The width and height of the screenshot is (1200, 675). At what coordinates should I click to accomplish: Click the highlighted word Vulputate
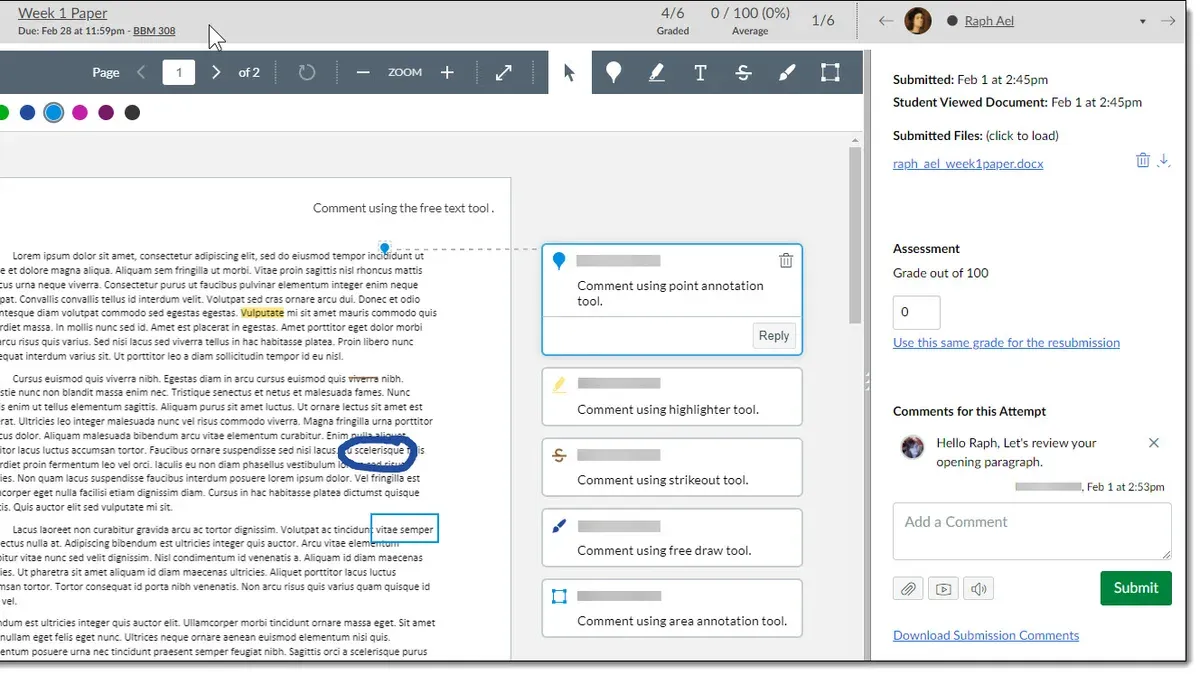(x=262, y=313)
